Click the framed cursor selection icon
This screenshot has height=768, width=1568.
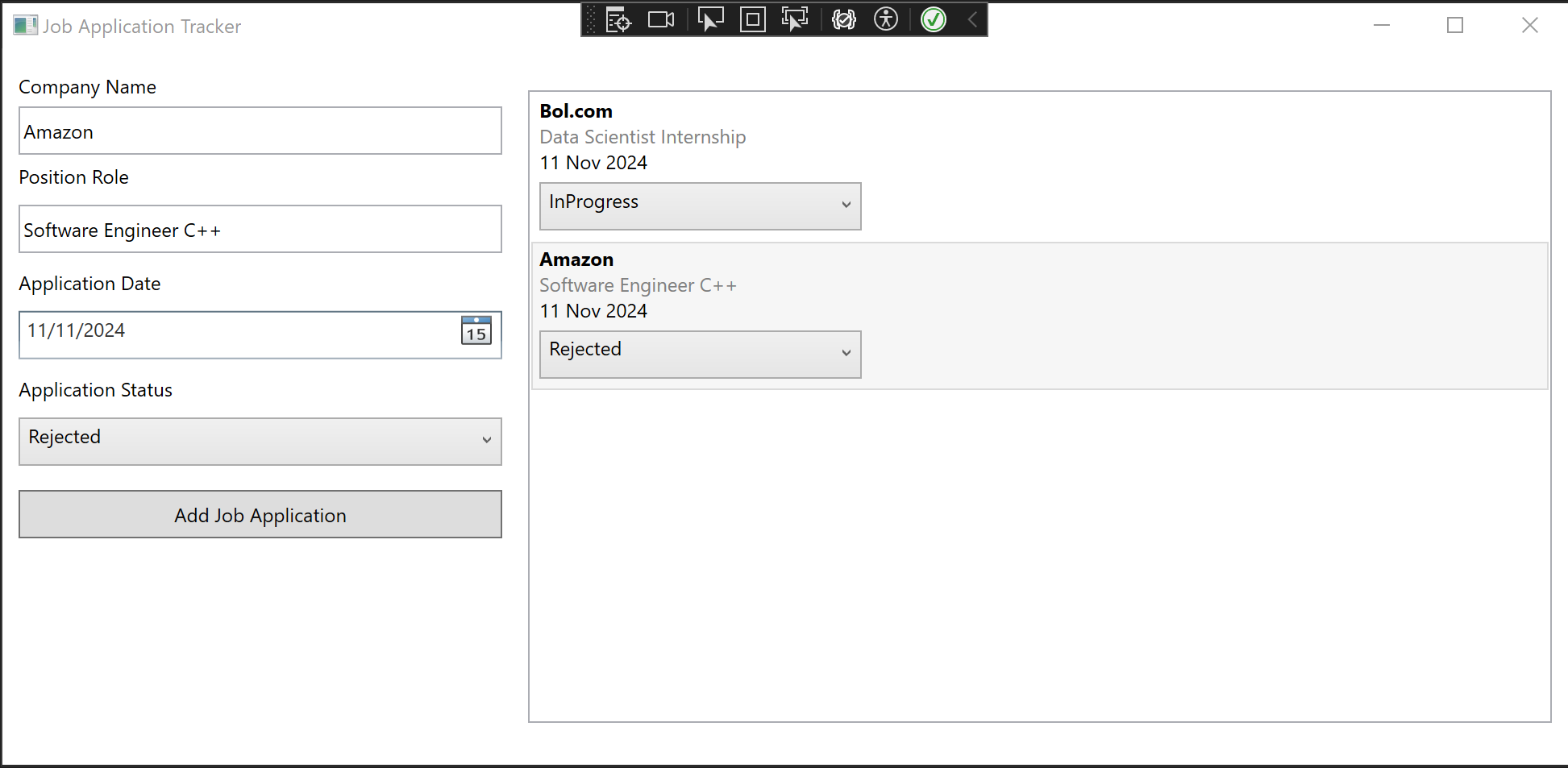click(796, 19)
